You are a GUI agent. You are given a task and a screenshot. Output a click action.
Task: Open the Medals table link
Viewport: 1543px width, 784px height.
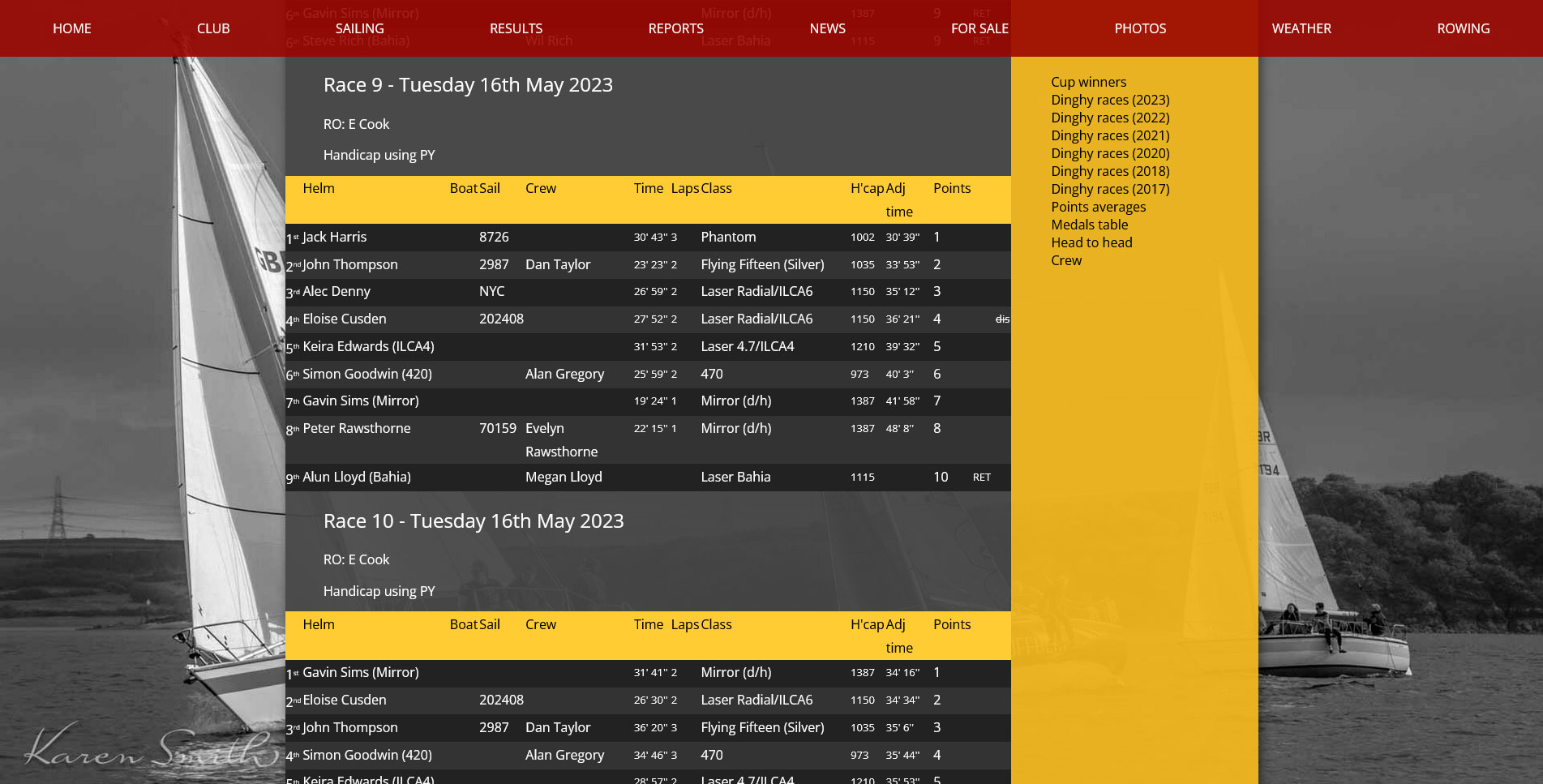pyautogui.click(x=1089, y=225)
